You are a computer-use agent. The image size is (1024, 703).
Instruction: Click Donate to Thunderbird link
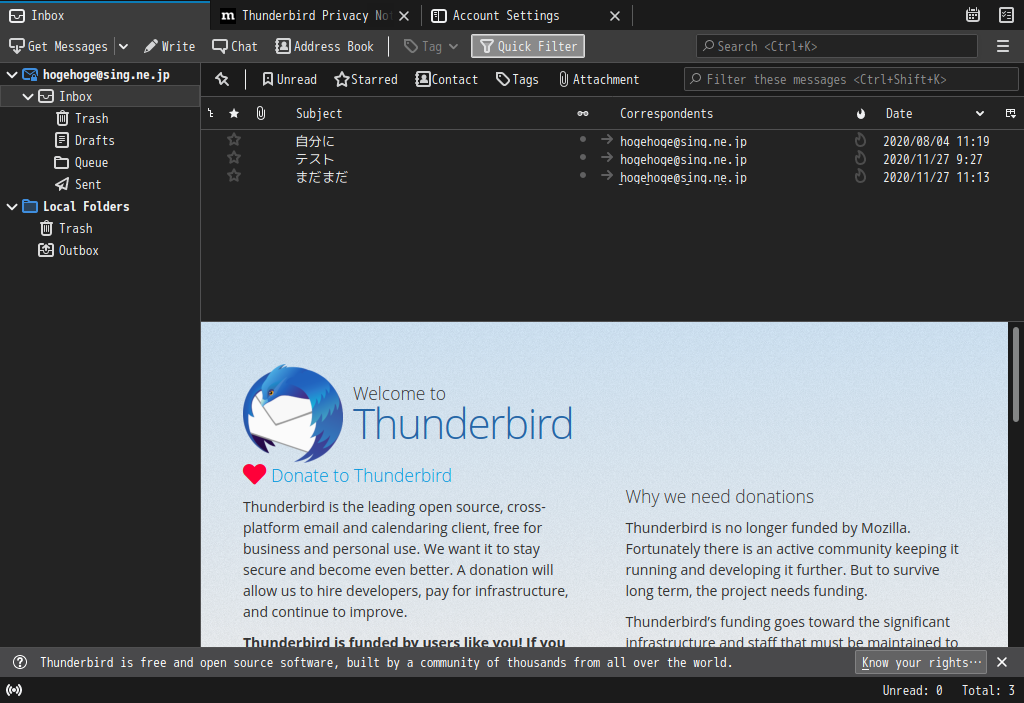[361, 476]
